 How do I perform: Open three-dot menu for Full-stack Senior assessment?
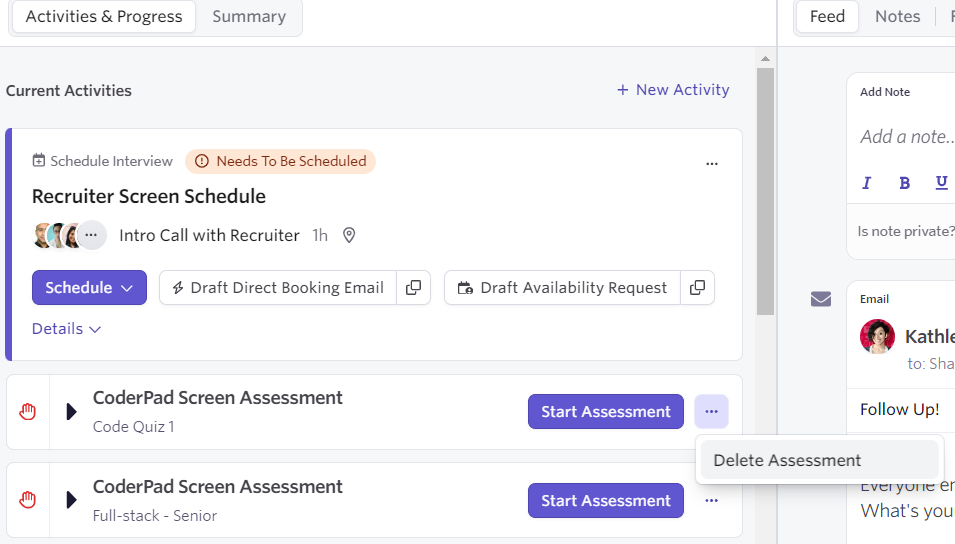click(711, 500)
